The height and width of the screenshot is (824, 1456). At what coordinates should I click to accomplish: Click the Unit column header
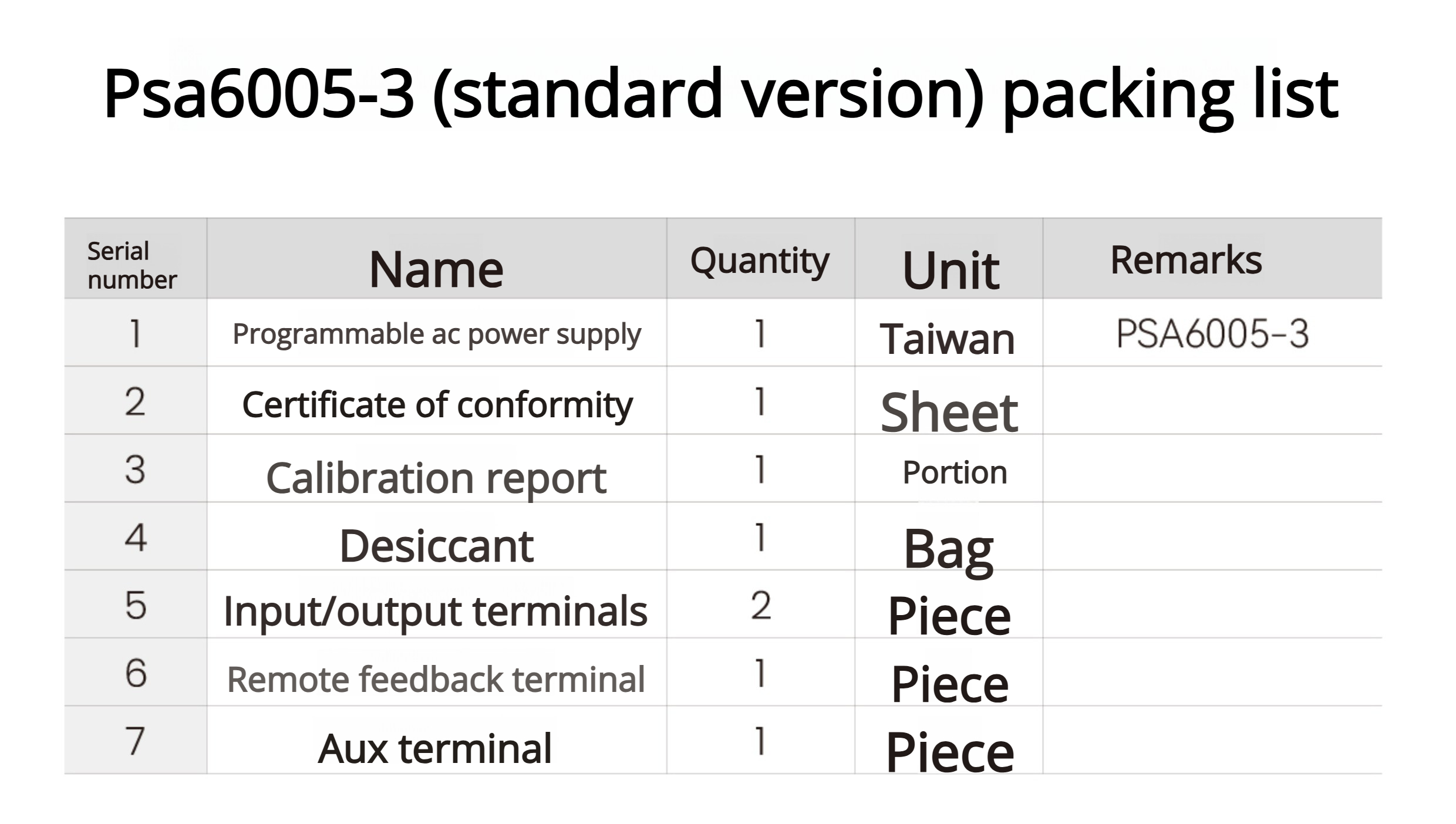pos(951,270)
